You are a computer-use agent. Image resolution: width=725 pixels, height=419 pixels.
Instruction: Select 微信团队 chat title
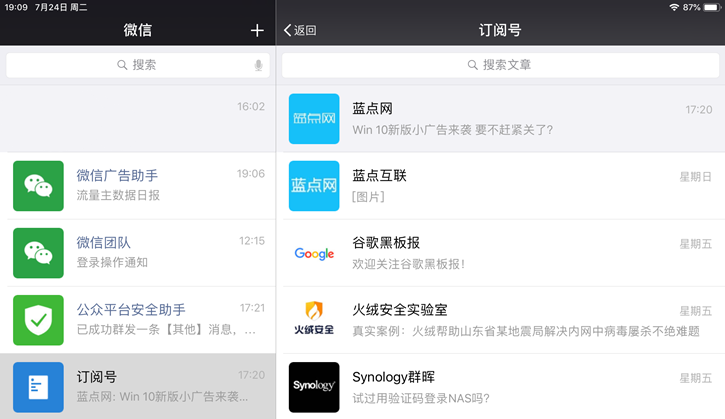[103, 243]
